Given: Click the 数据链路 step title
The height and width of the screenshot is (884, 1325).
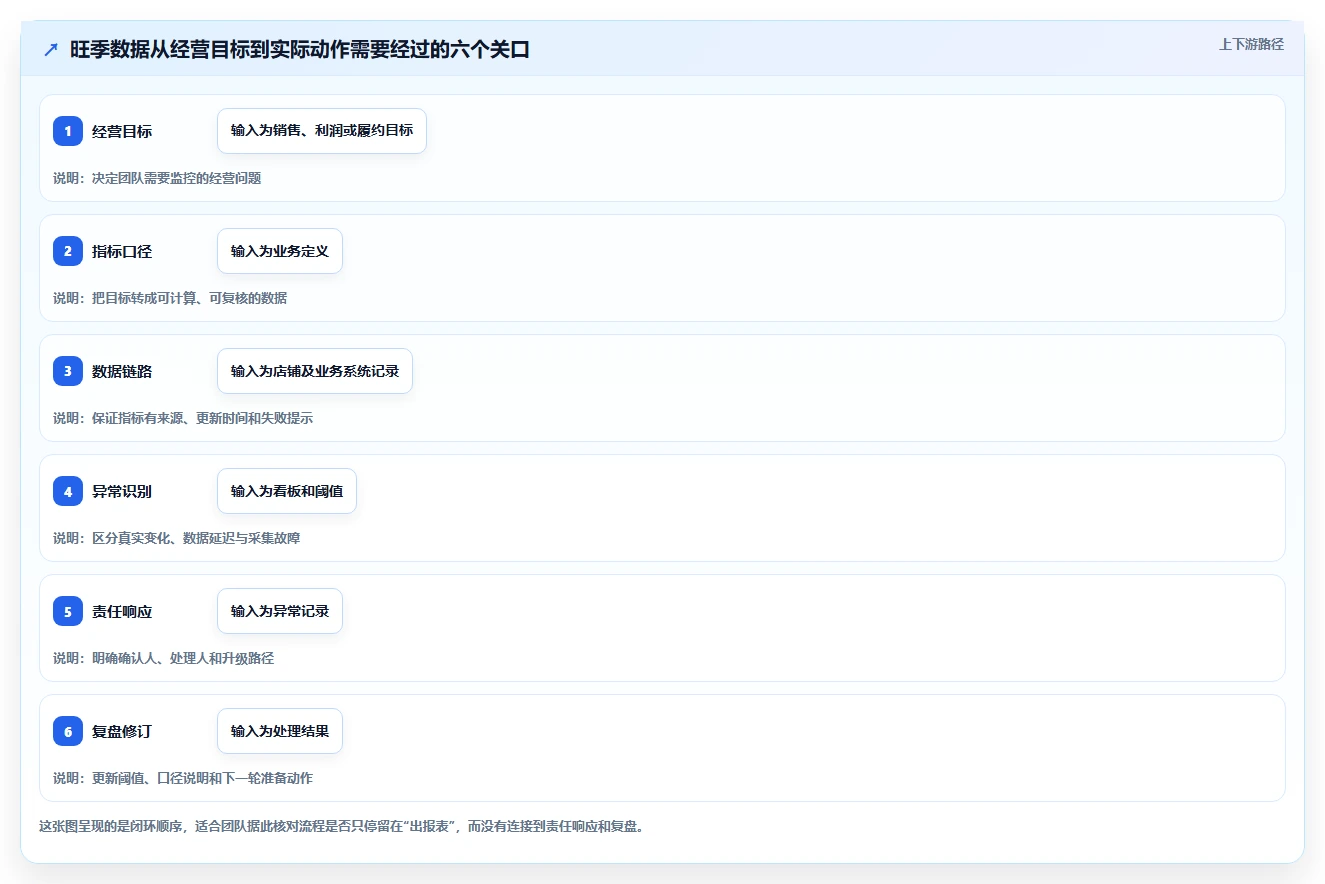Looking at the screenshot, I should 122,371.
